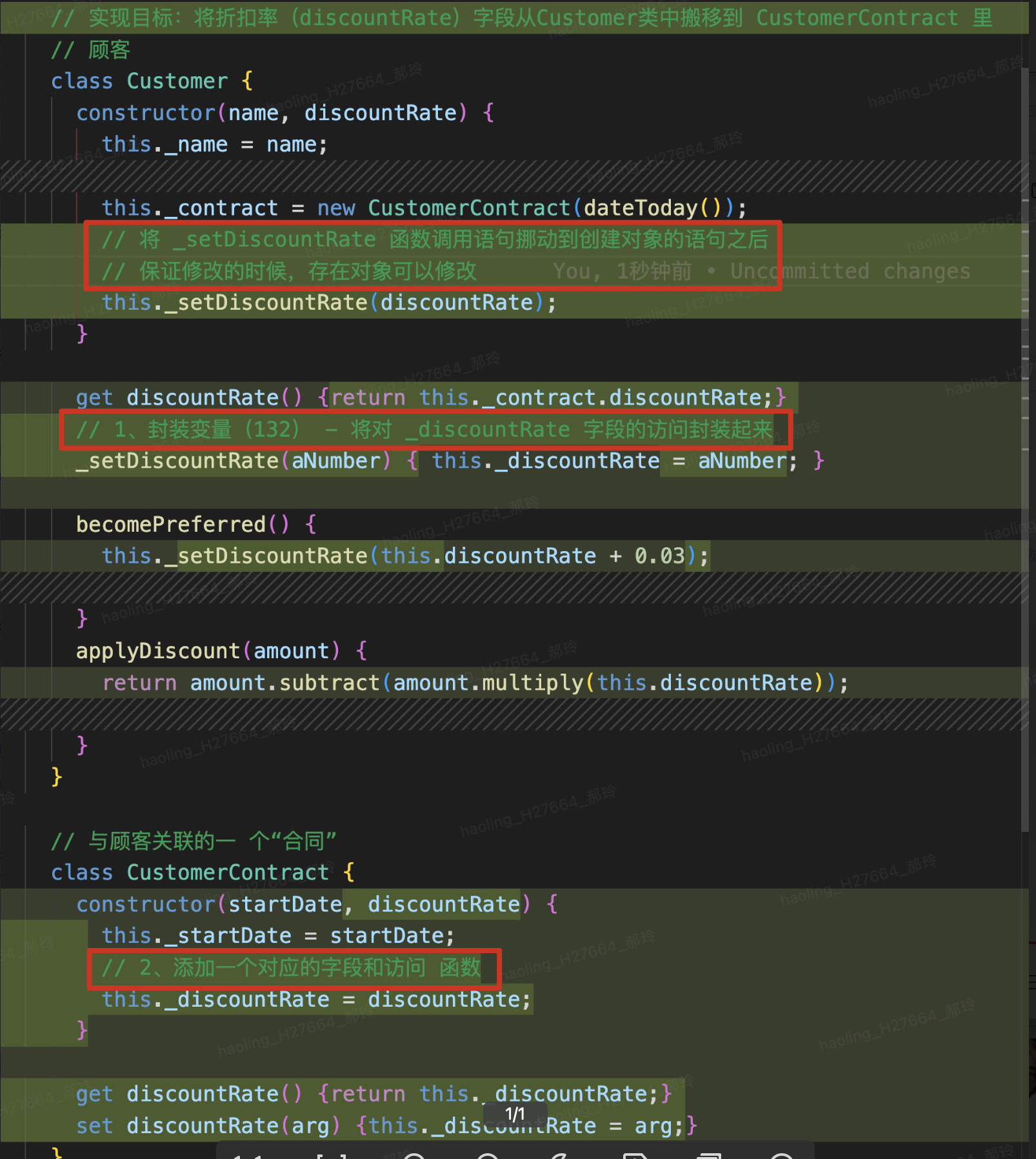This screenshot has width=1036, height=1159.
Task: Click the '2、添加一个对应的字段和访问函数' comment
Action: [x=292, y=967]
